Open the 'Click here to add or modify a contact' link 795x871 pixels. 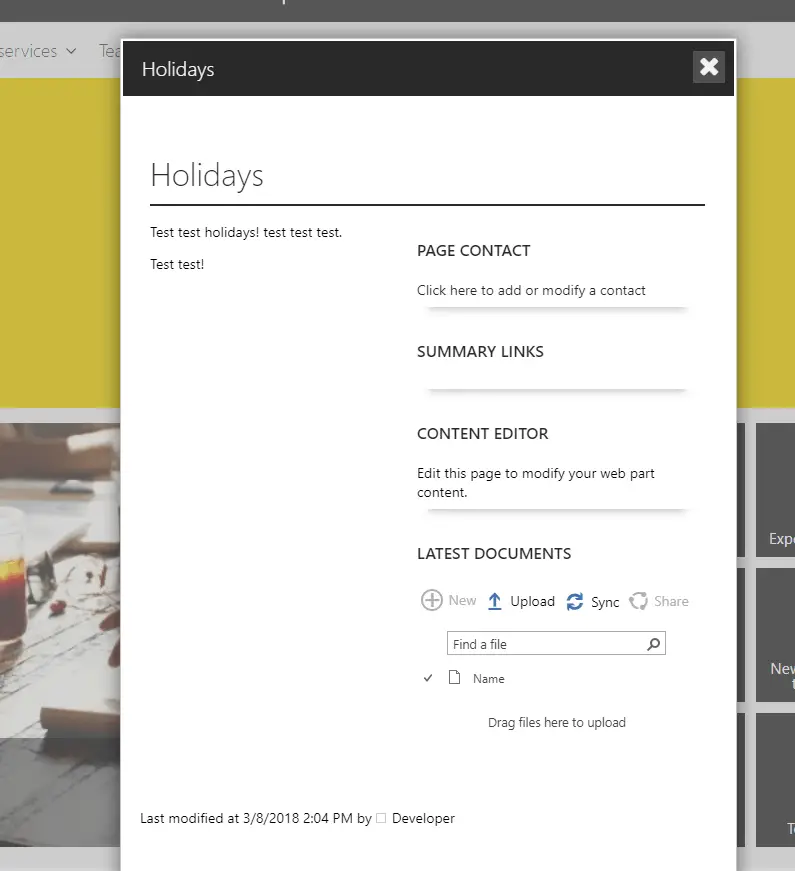[x=531, y=290]
